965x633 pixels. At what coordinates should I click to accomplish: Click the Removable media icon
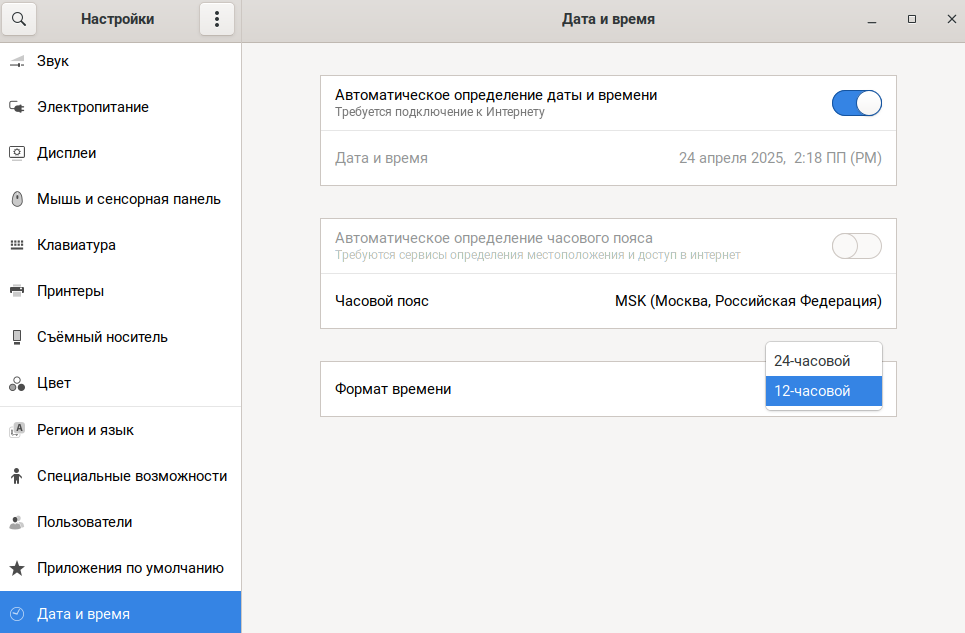pyautogui.click(x=16, y=337)
